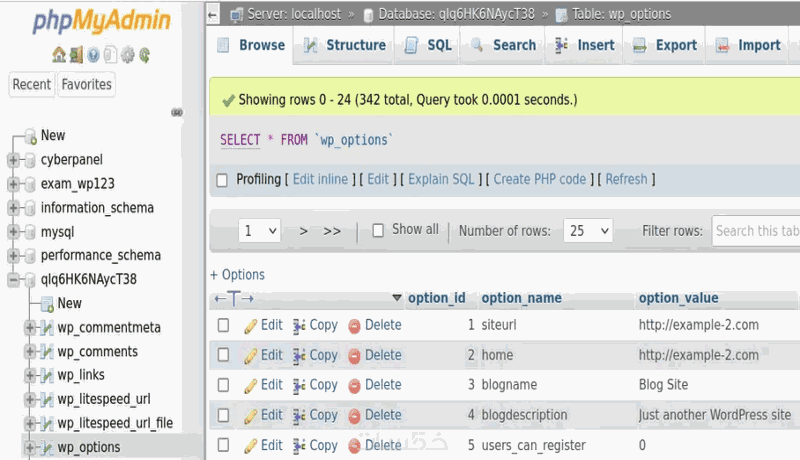Click the phpMyAdmin logo

point(101,20)
